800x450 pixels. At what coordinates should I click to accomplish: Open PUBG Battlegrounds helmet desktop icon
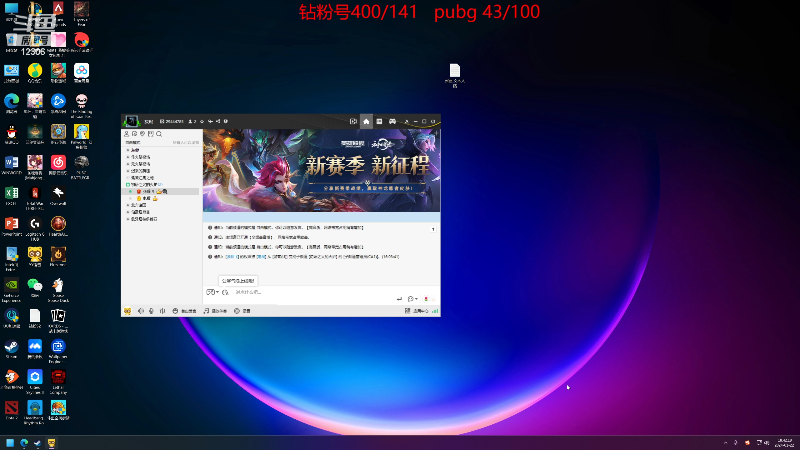81,165
